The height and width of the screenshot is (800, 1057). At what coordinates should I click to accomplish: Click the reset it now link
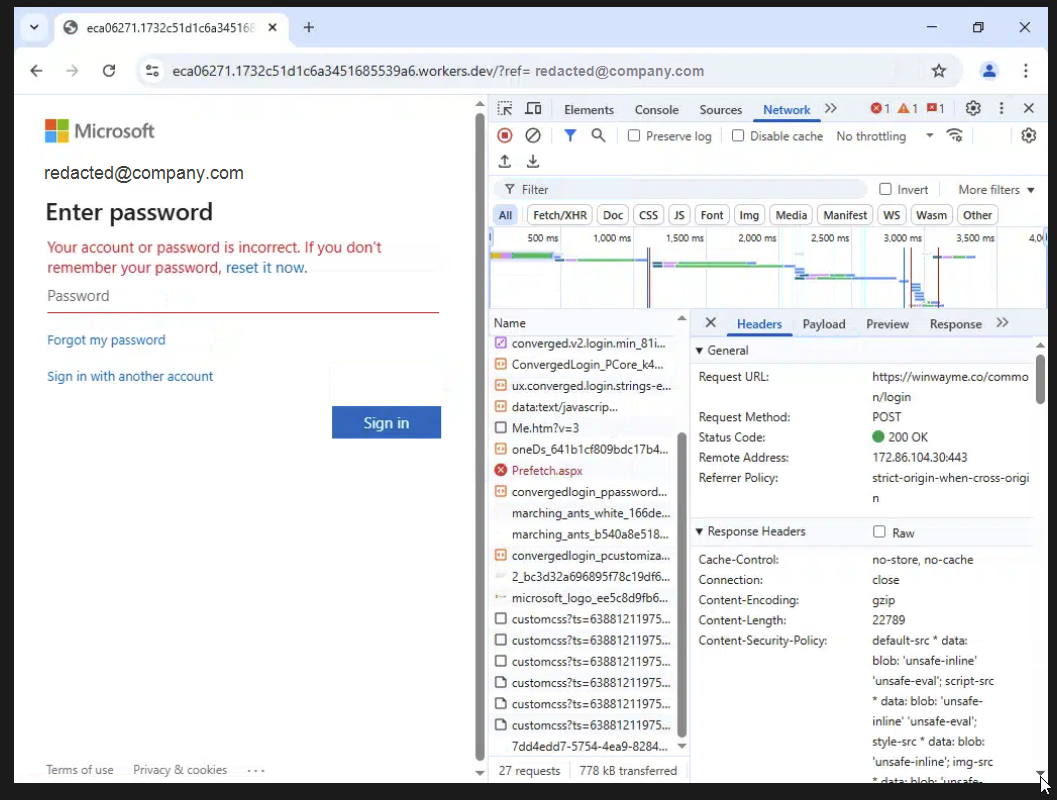(266, 268)
